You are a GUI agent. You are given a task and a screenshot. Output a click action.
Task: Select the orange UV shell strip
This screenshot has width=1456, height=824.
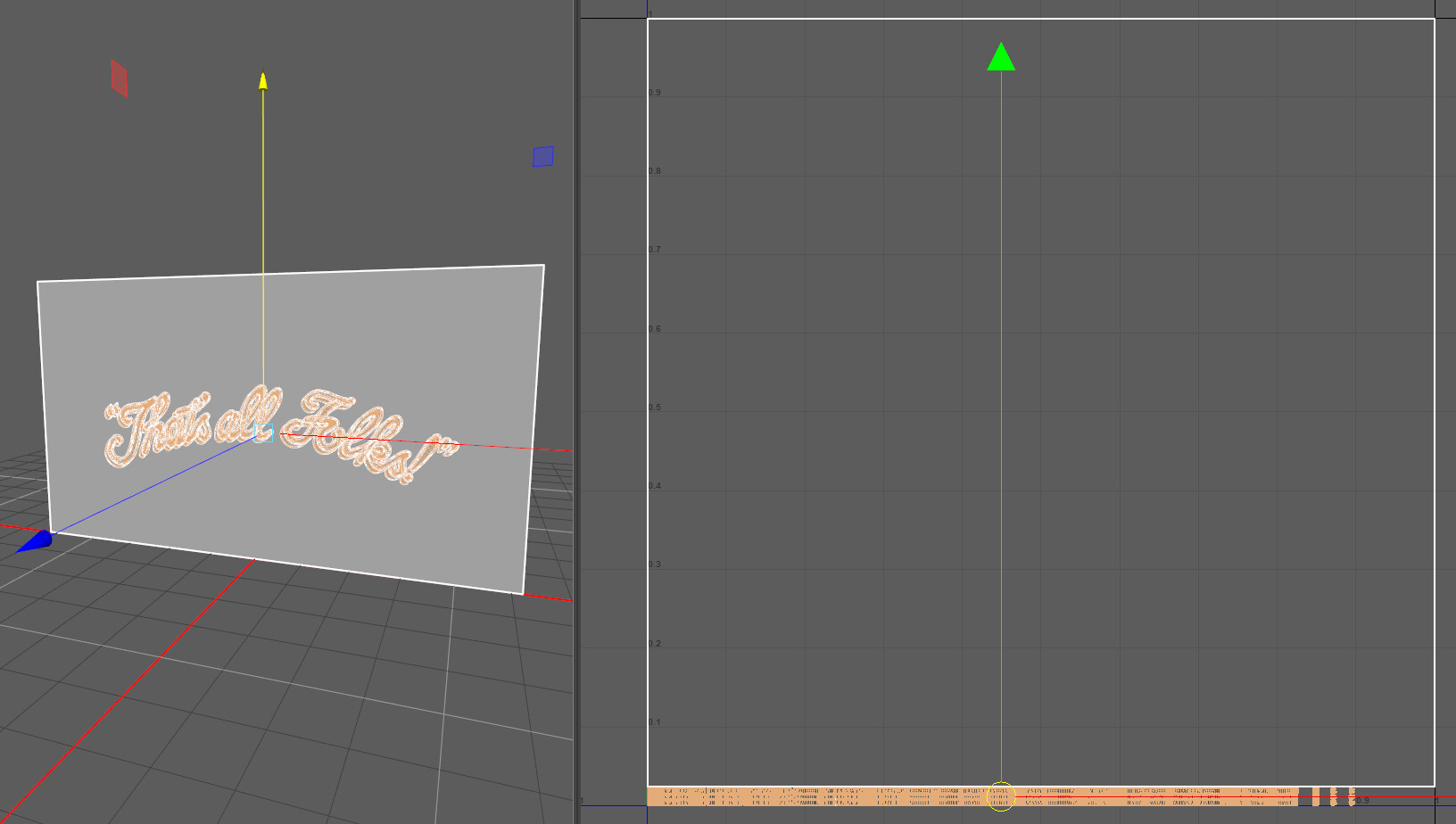(x=972, y=796)
